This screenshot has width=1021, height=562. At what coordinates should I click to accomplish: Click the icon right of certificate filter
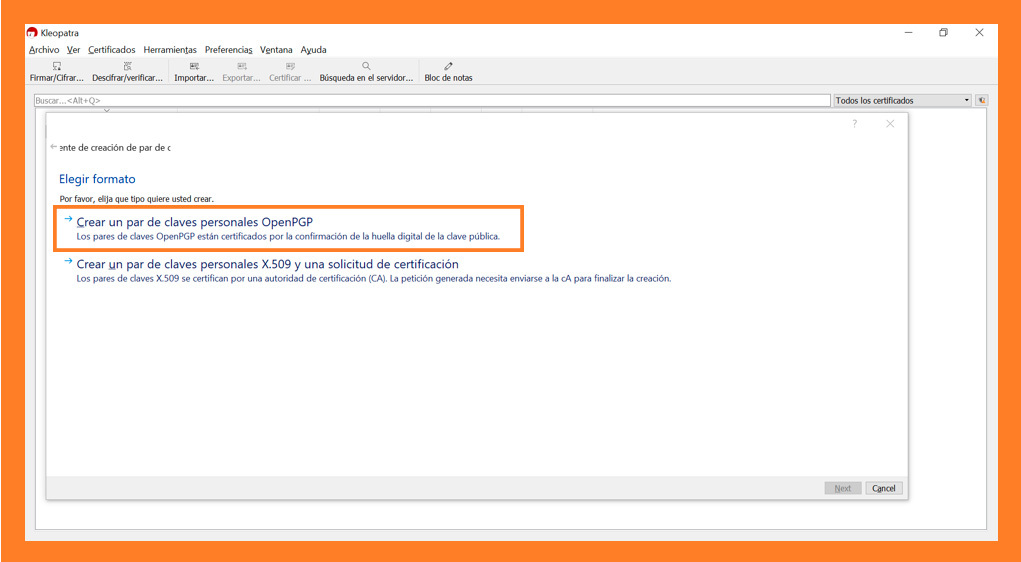pyautogui.click(x=981, y=100)
